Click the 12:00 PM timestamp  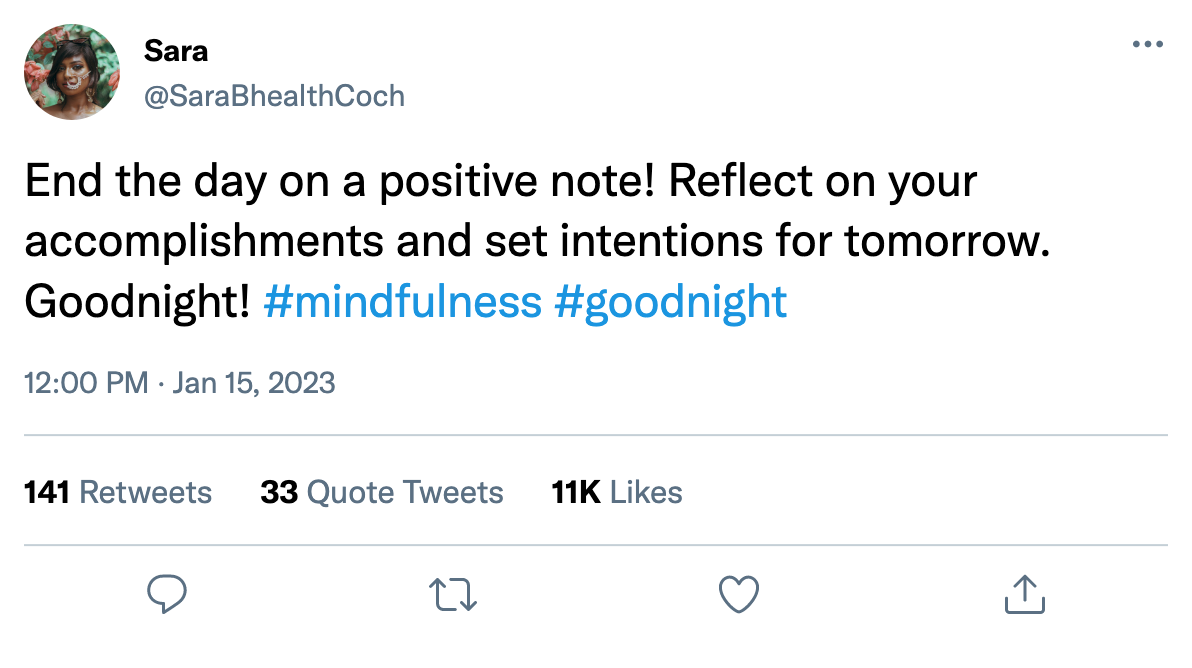tap(86, 383)
